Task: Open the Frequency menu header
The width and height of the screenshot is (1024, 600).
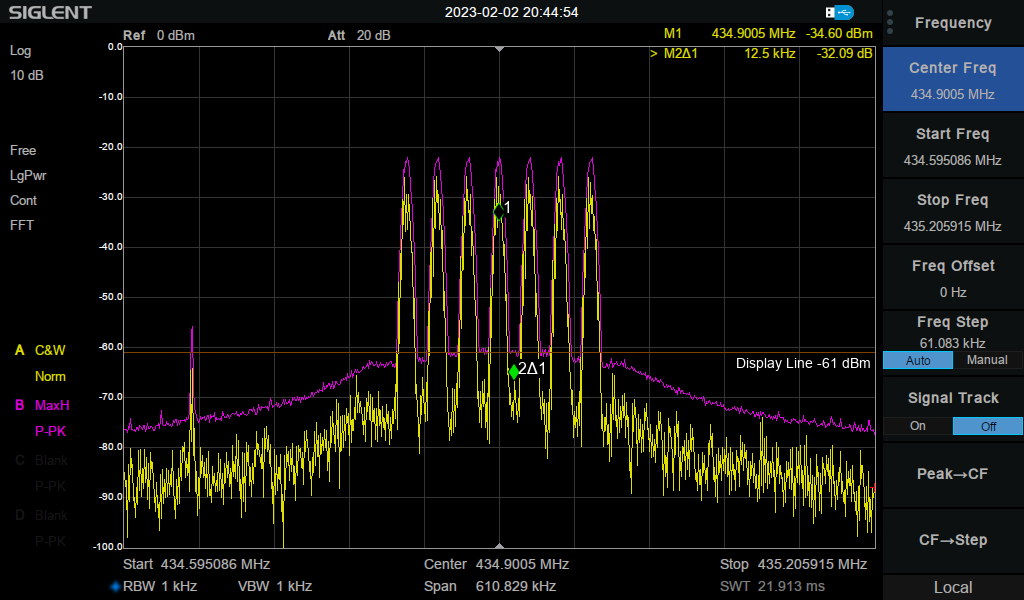Action: (x=952, y=23)
